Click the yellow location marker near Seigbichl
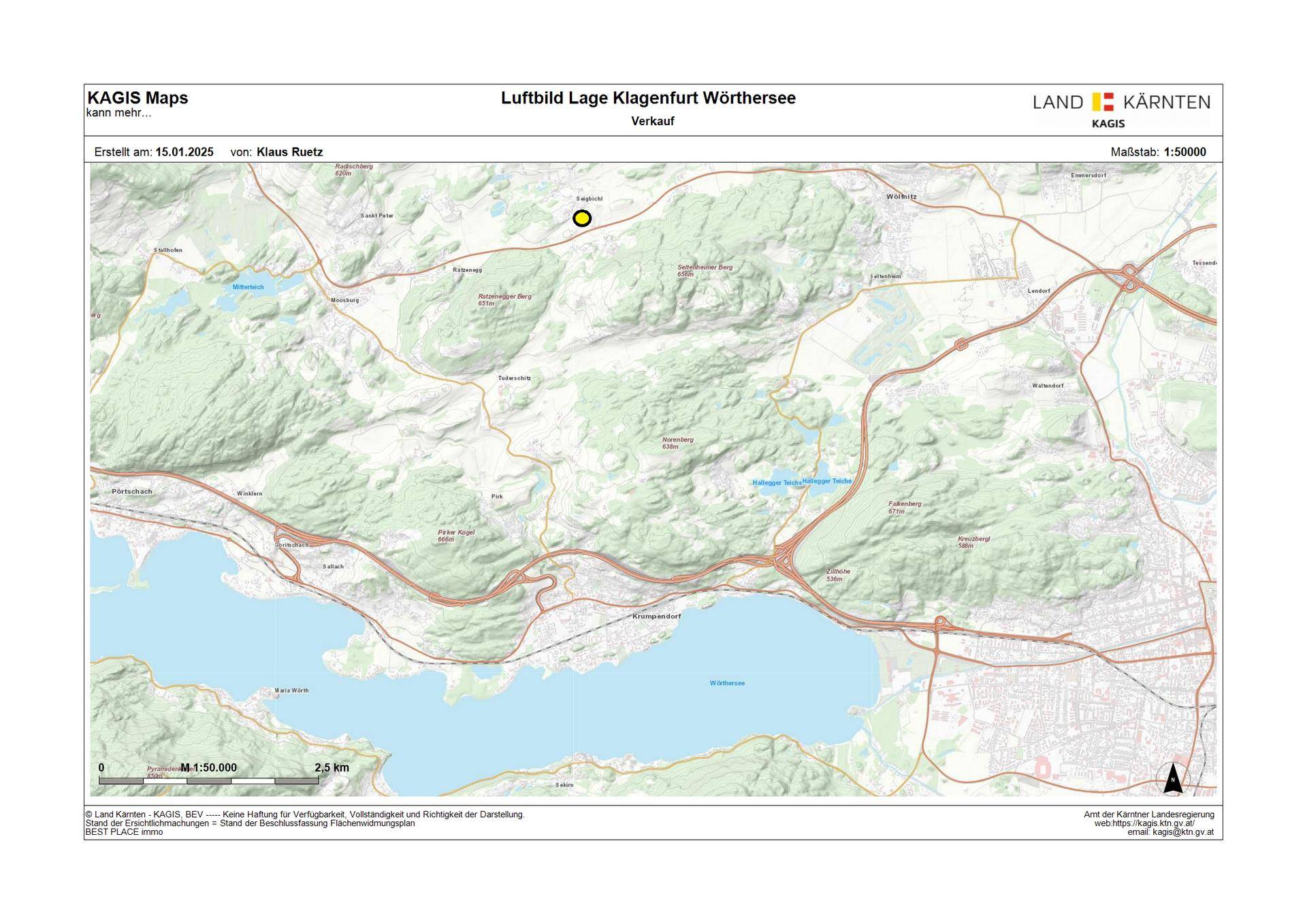The image size is (1307, 924). coord(582,218)
